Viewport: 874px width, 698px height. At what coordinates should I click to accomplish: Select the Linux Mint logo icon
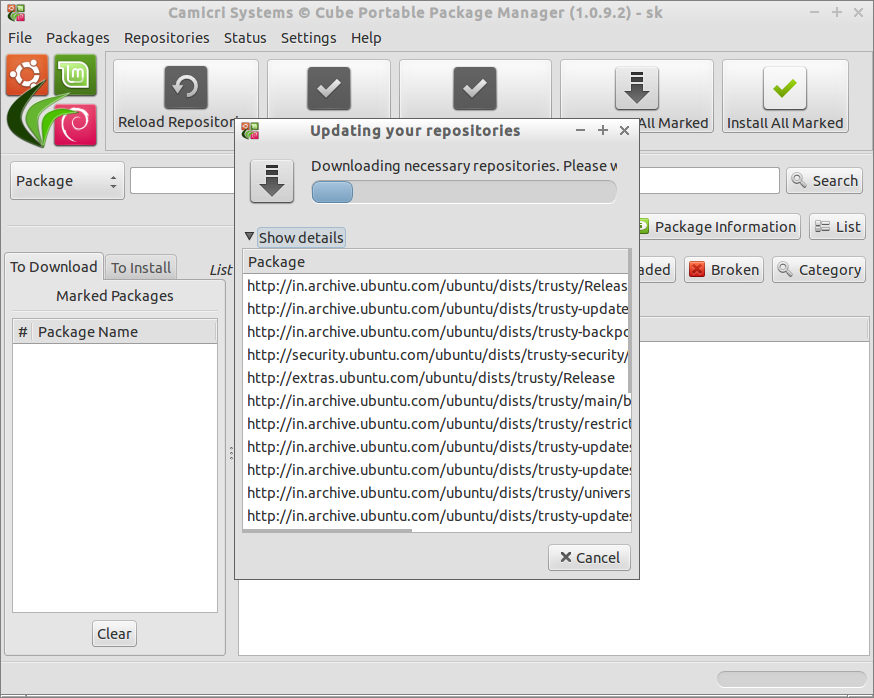(x=75, y=75)
